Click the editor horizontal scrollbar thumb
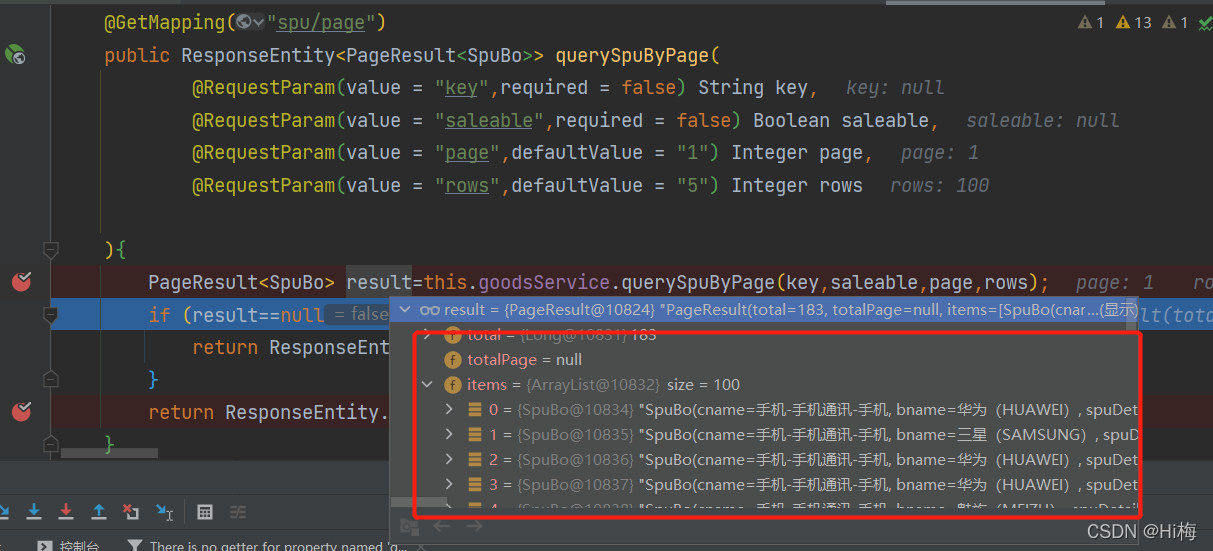1213x551 pixels. [x=109, y=453]
